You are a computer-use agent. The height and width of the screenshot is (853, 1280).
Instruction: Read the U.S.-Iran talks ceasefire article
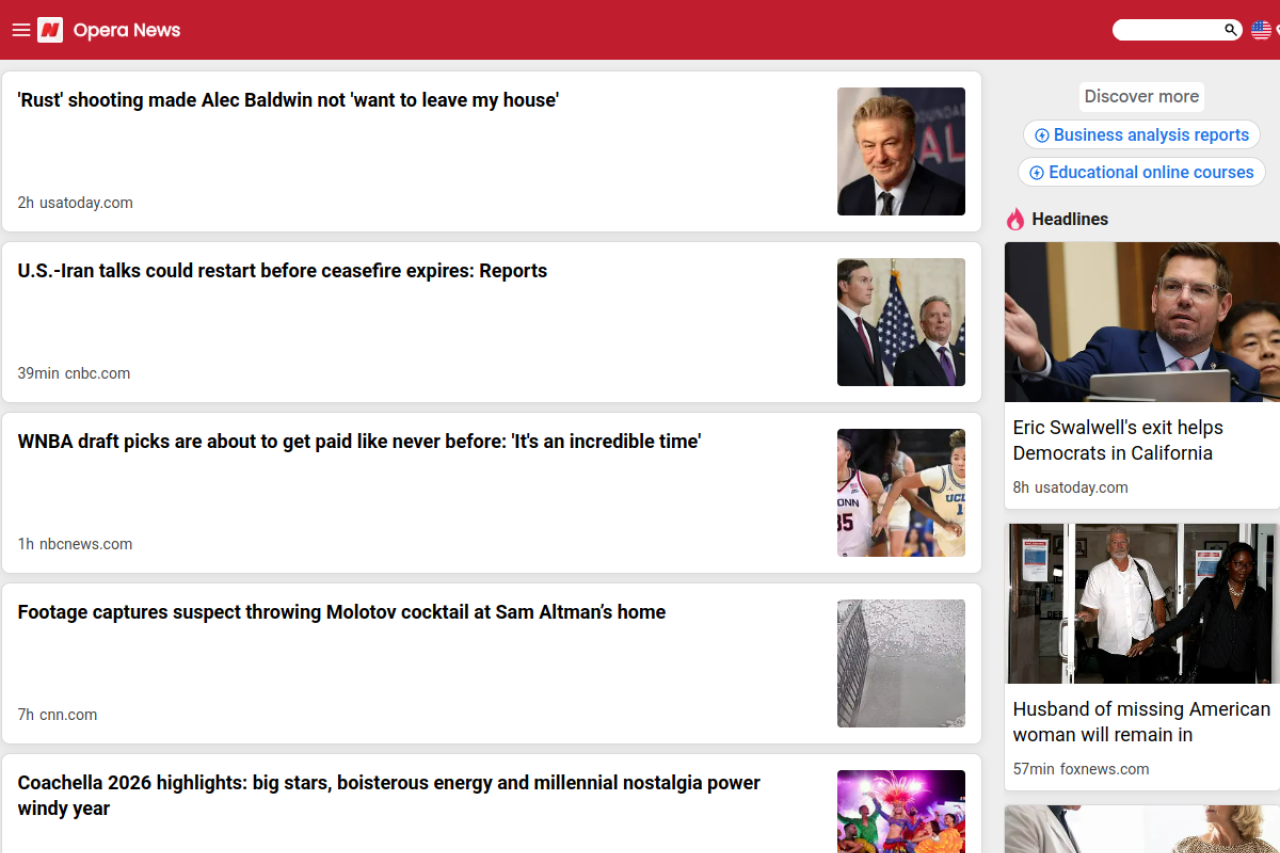(x=282, y=271)
